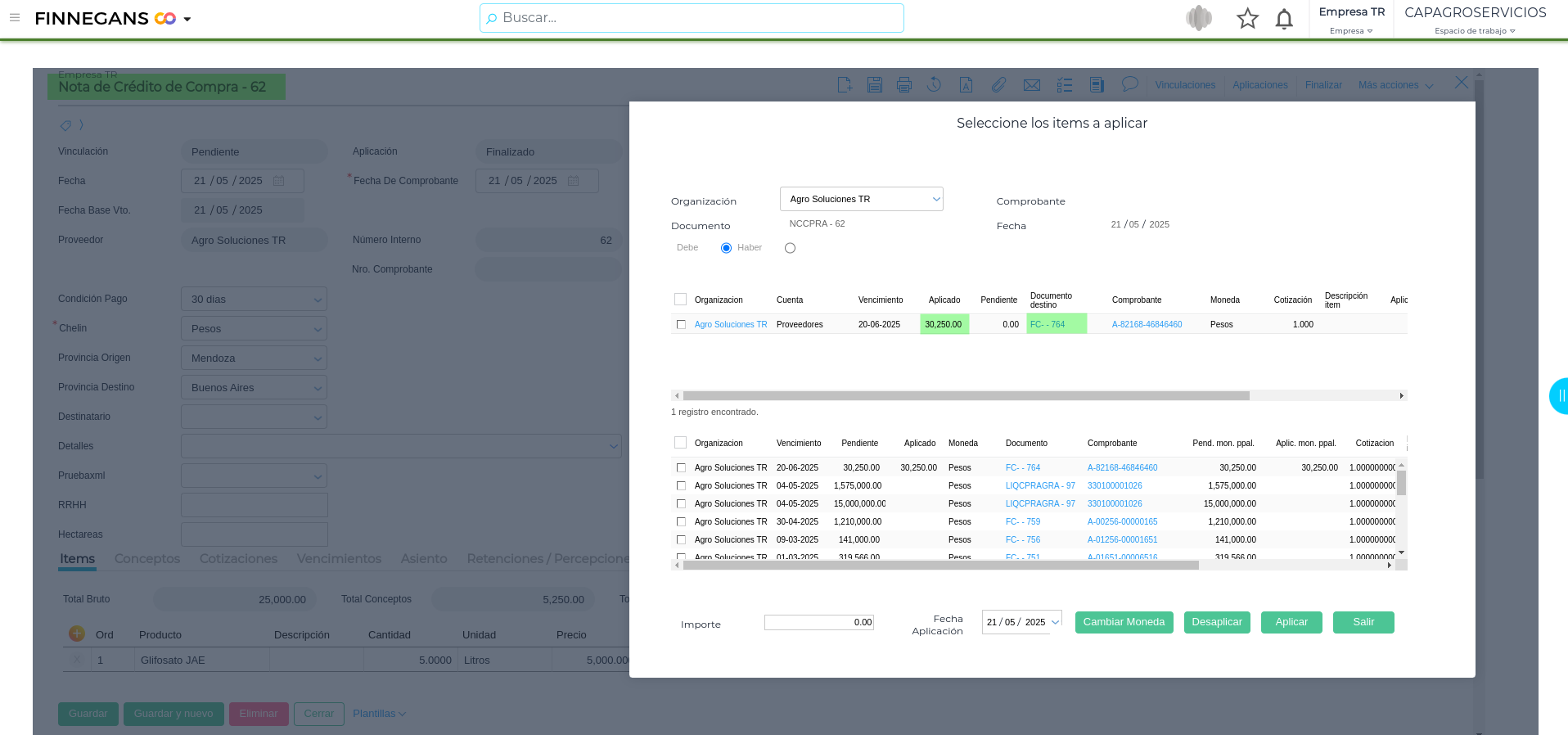Click the favorites star icon
1568x735 pixels.
1247,18
